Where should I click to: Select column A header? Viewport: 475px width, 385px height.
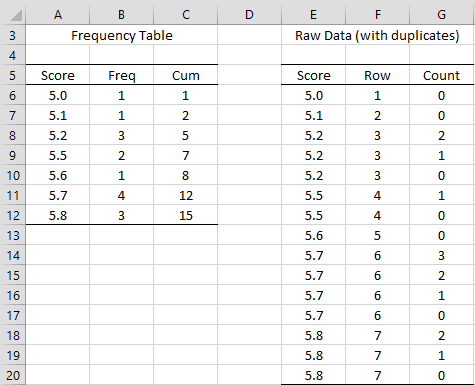pos(58,15)
